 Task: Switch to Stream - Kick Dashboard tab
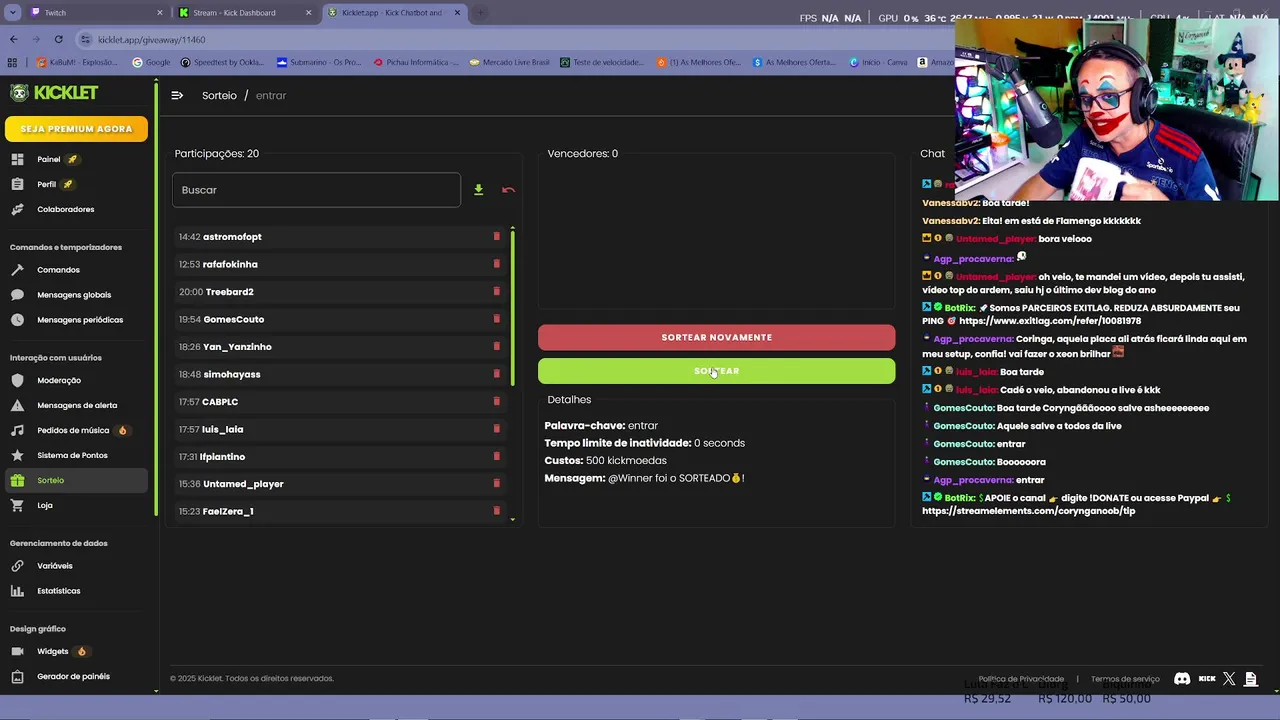click(243, 13)
